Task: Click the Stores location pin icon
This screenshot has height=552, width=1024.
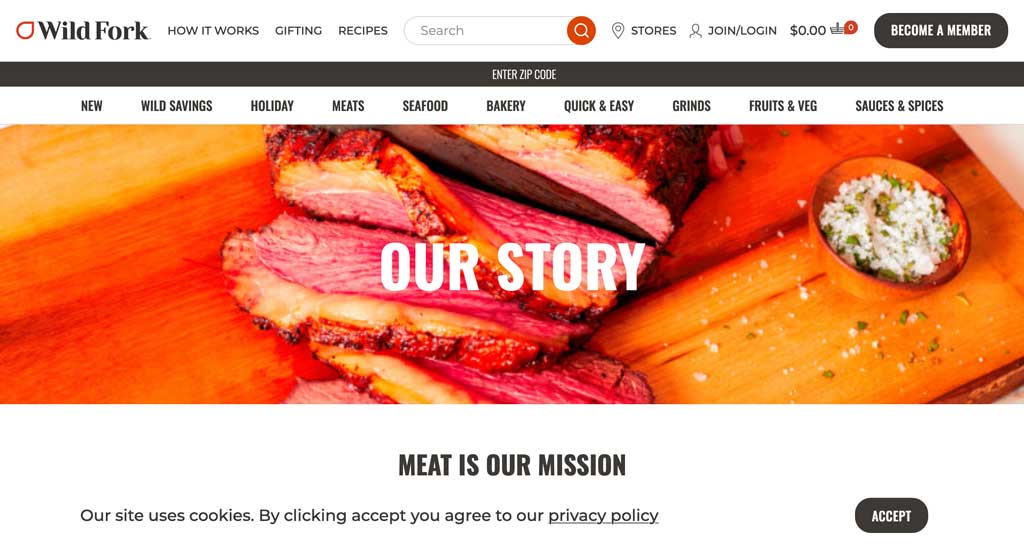Action: 618,31
